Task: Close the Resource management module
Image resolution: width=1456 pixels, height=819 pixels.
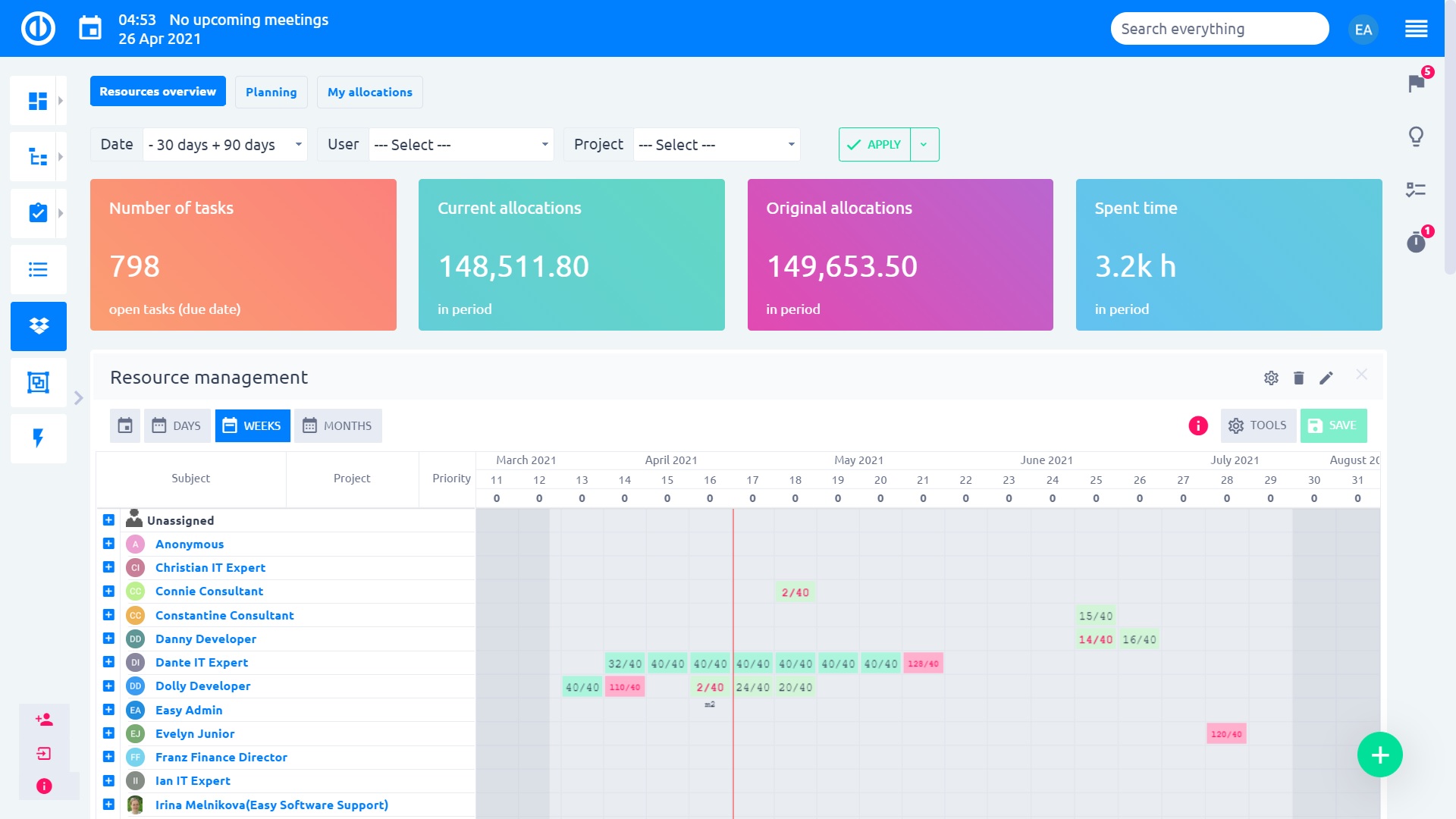Action: (x=1361, y=375)
